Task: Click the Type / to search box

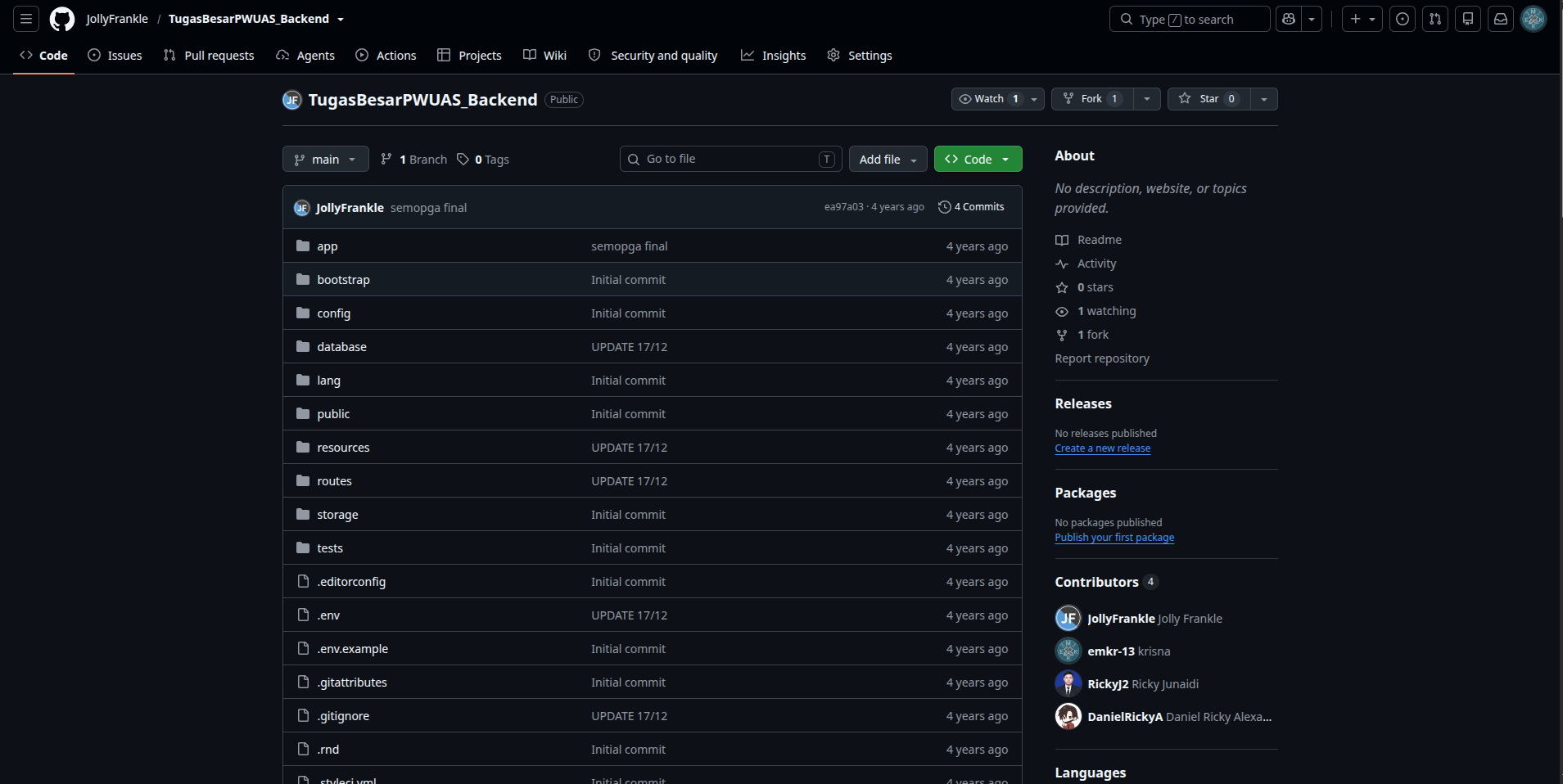Action: (x=1190, y=19)
